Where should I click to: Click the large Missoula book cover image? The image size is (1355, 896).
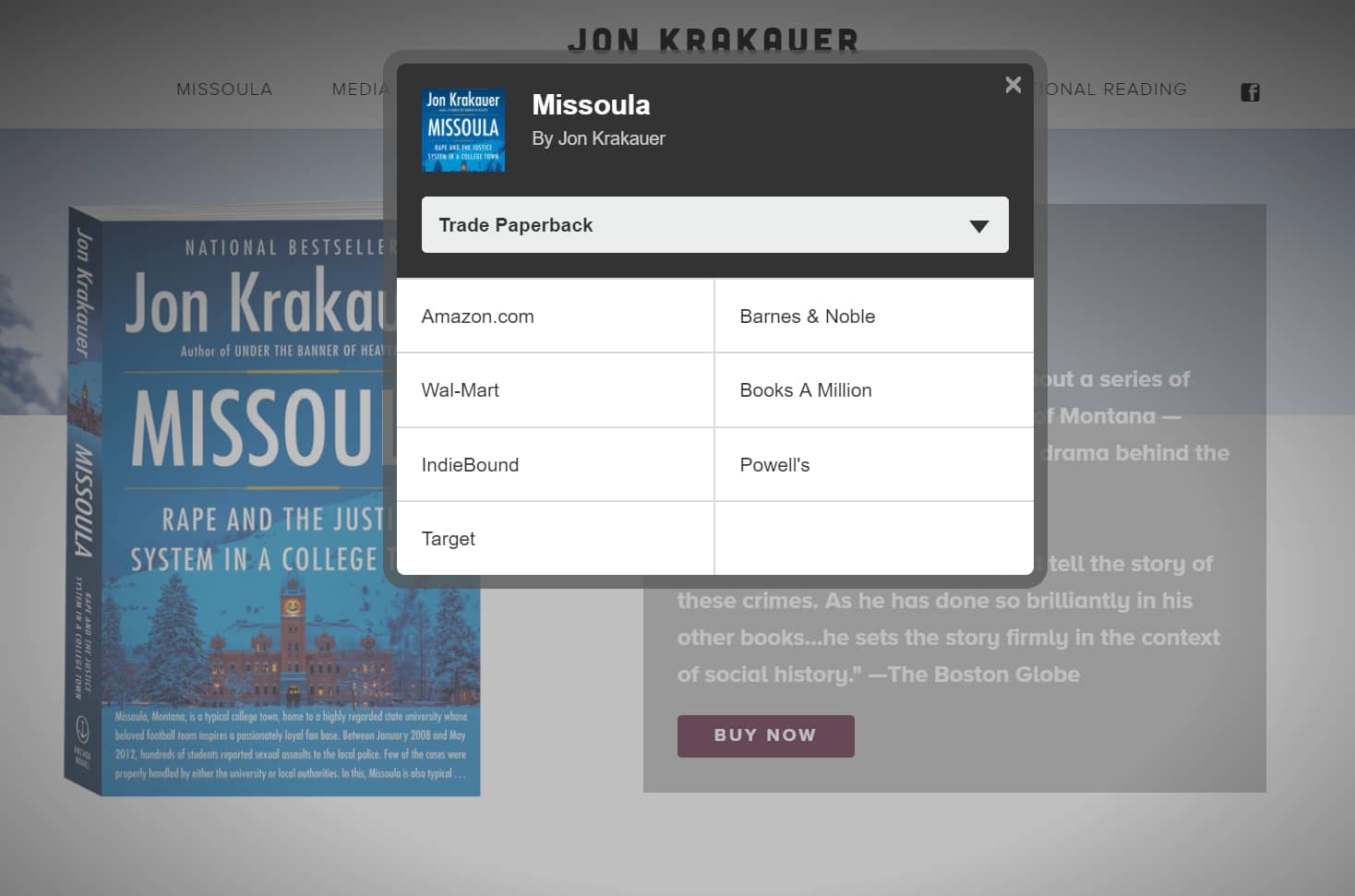tap(272, 500)
